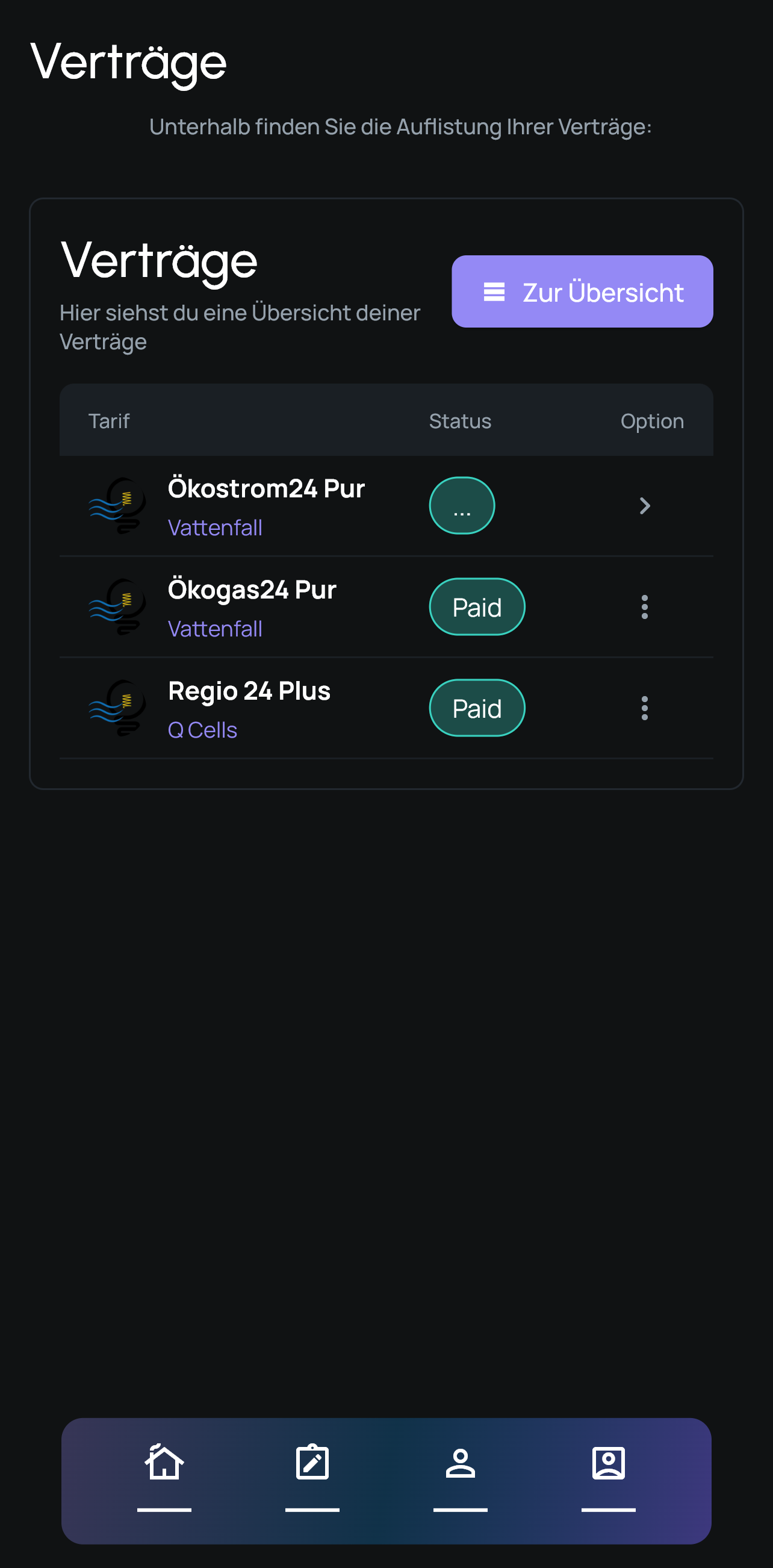
Task: Follow the Vattenfall link under Ökostrom24 Pur
Action: point(215,527)
